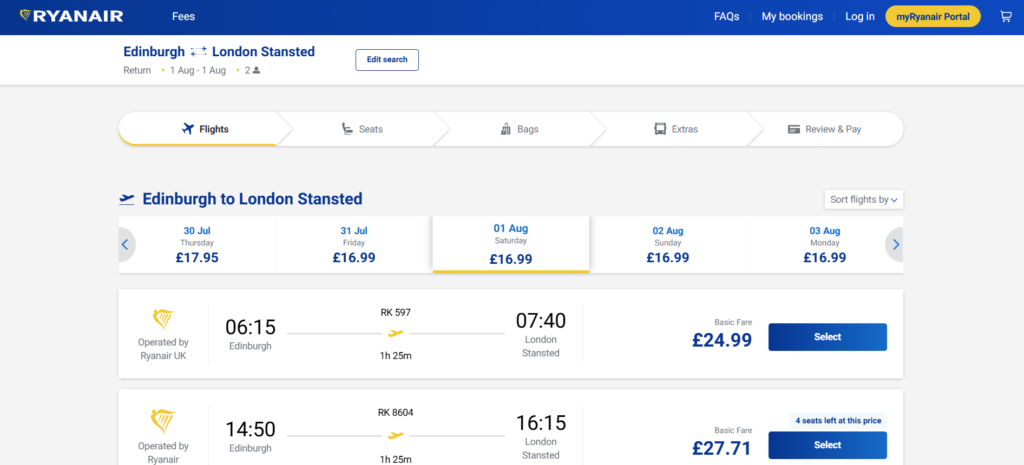Click the Ryanair logo in header
Image resolution: width=1024 pixels, height=465 pixels.
71,16
